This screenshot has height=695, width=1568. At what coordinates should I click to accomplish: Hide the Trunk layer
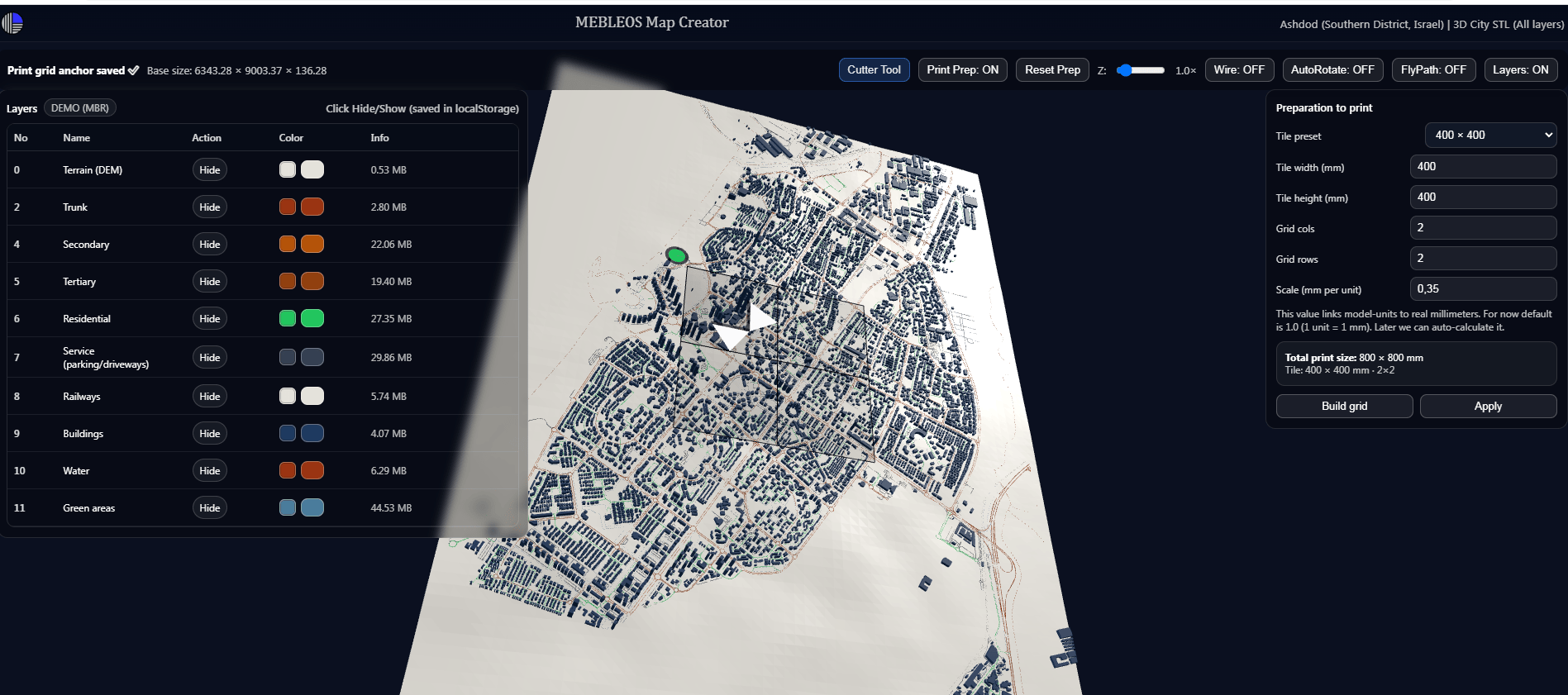coord(210,207)
